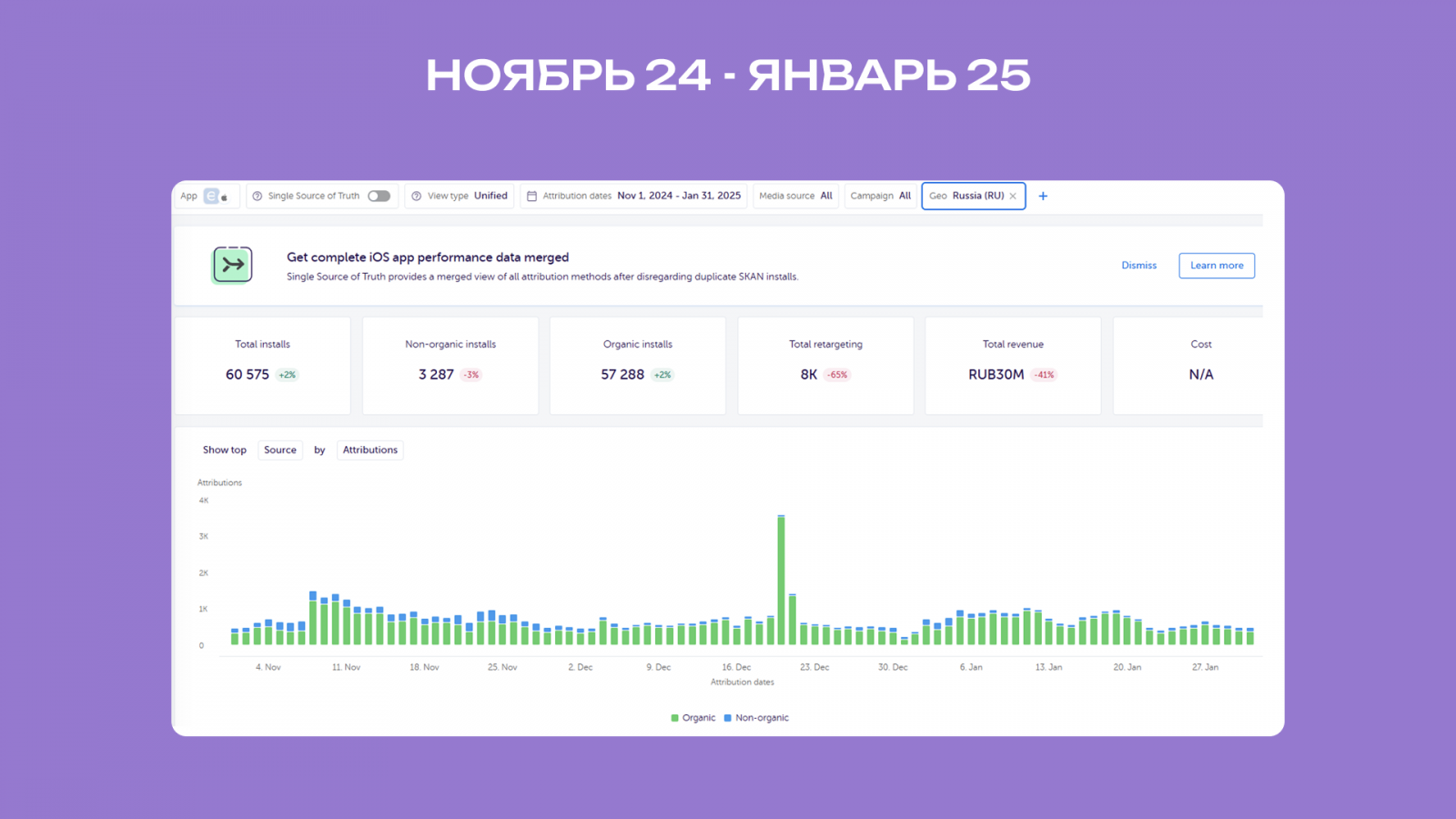Screen dimensions: 1456x819
Task: Click the -41% badge on Total revenue
Action: [1044, 375]
